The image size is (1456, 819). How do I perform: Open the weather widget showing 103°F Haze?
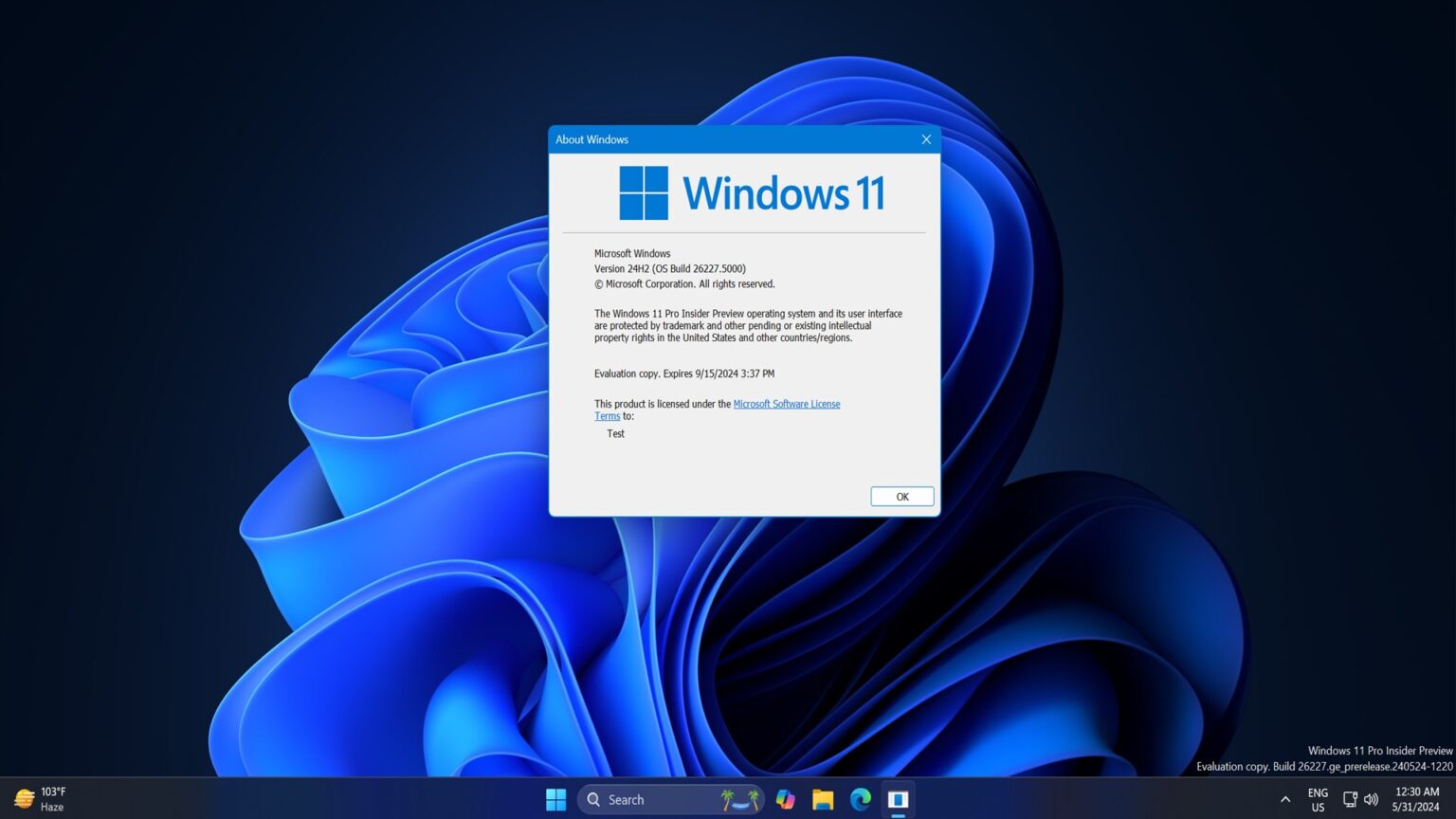(x=43, y=799)
